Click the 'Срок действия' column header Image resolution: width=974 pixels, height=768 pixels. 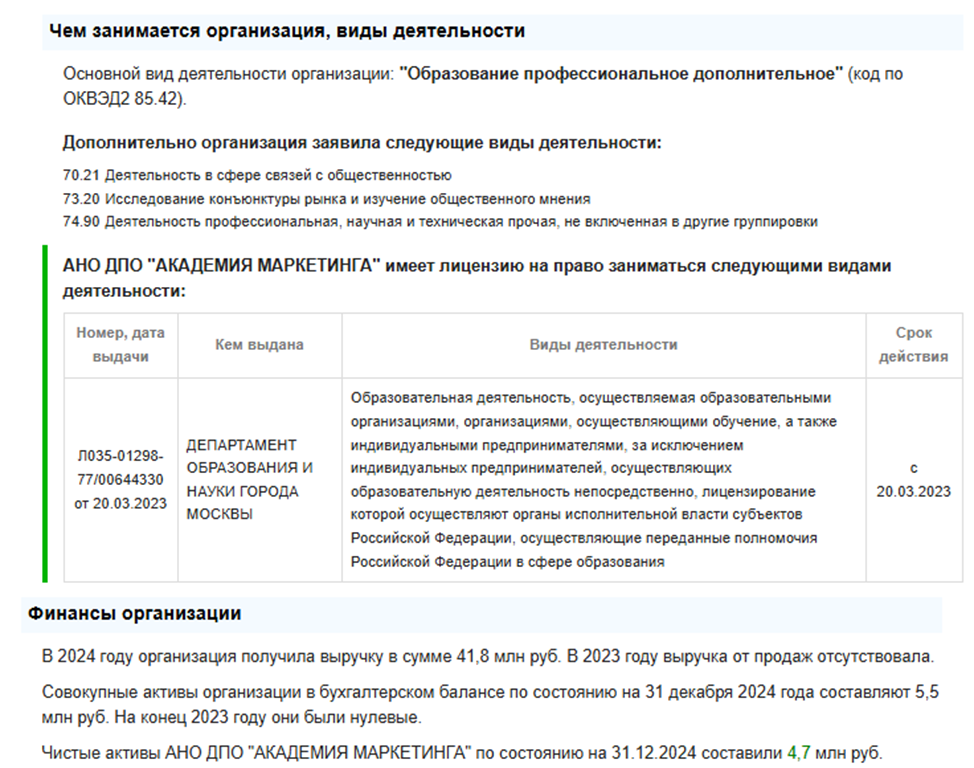tap(914, 345)
